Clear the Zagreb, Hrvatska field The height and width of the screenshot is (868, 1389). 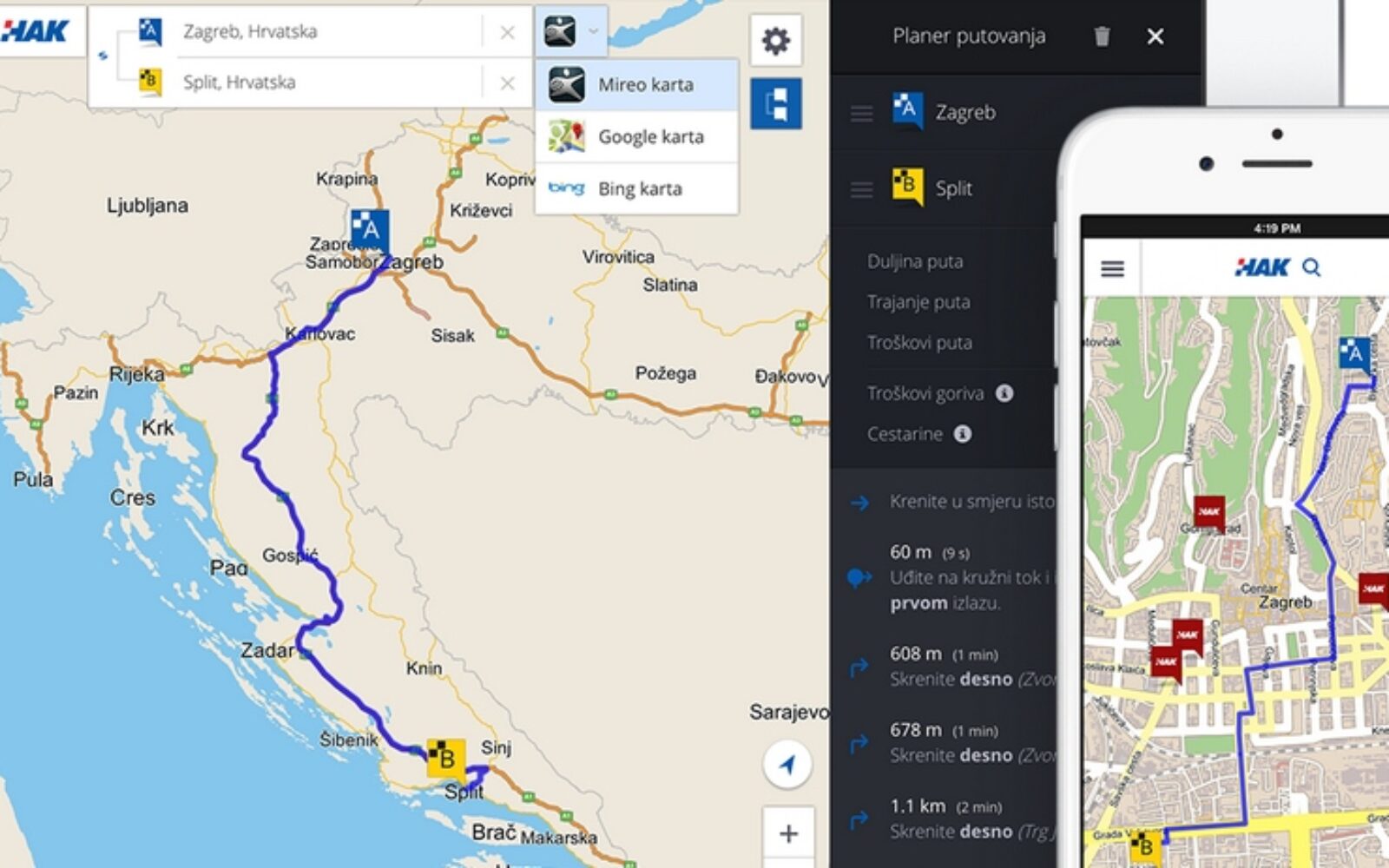(508, 33)
